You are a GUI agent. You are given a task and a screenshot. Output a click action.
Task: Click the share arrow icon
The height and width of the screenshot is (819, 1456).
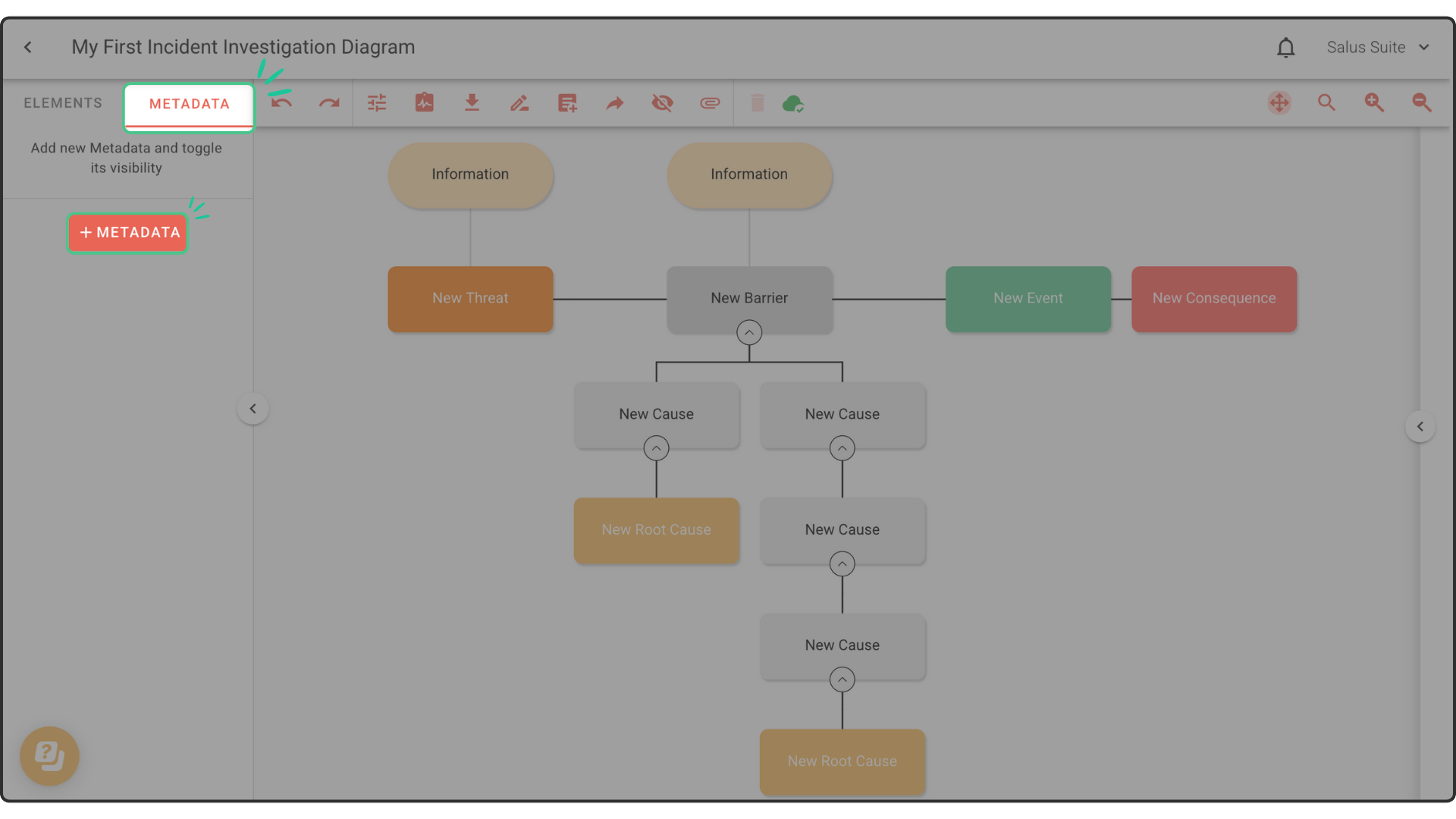[x=615, y=103]
